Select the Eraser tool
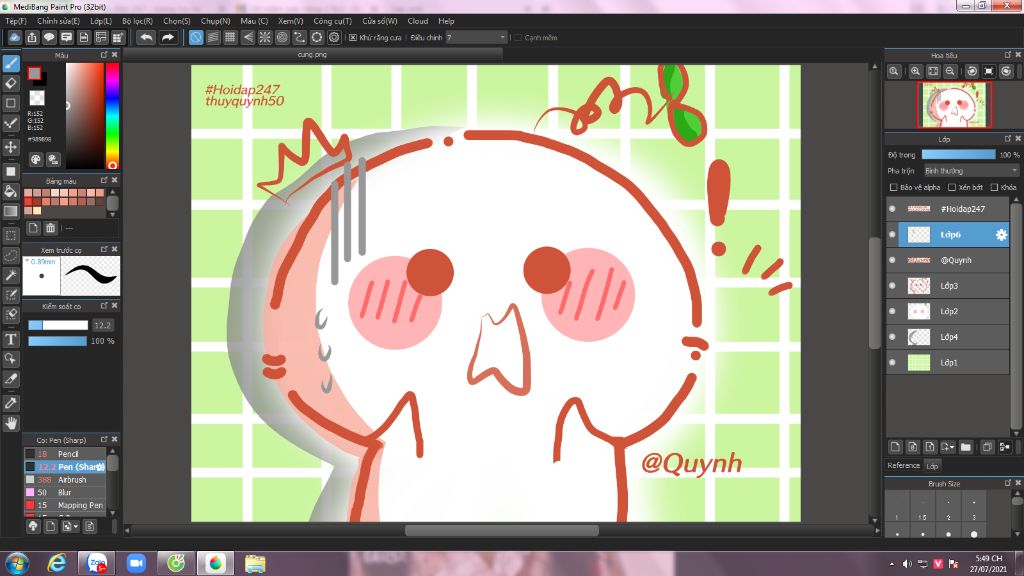Image resolution: width=1024 pixels, height=576 pixels. [x=11, y=83]
